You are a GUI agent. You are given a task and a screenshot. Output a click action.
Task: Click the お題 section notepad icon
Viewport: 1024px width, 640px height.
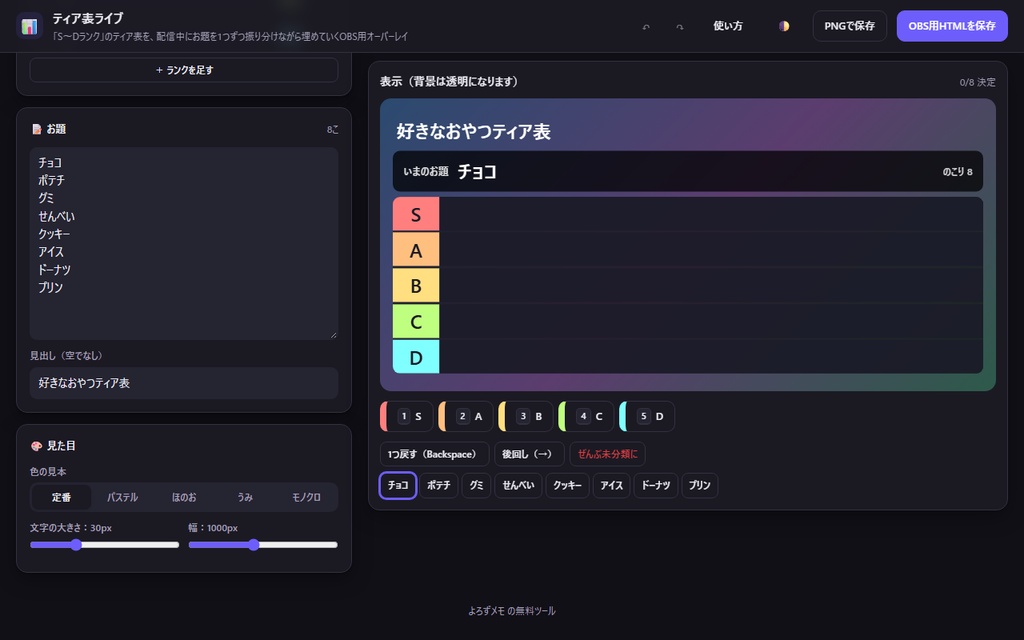pos(37,129)
